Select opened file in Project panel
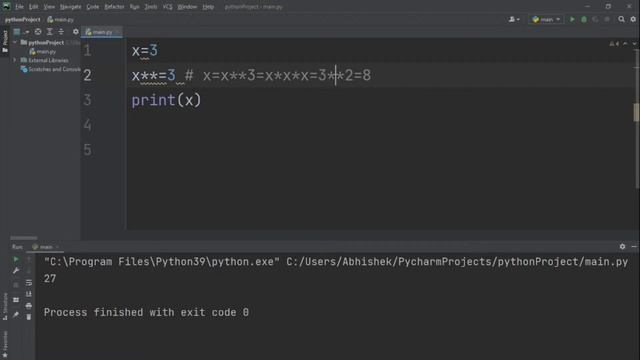 pos(38,31)
